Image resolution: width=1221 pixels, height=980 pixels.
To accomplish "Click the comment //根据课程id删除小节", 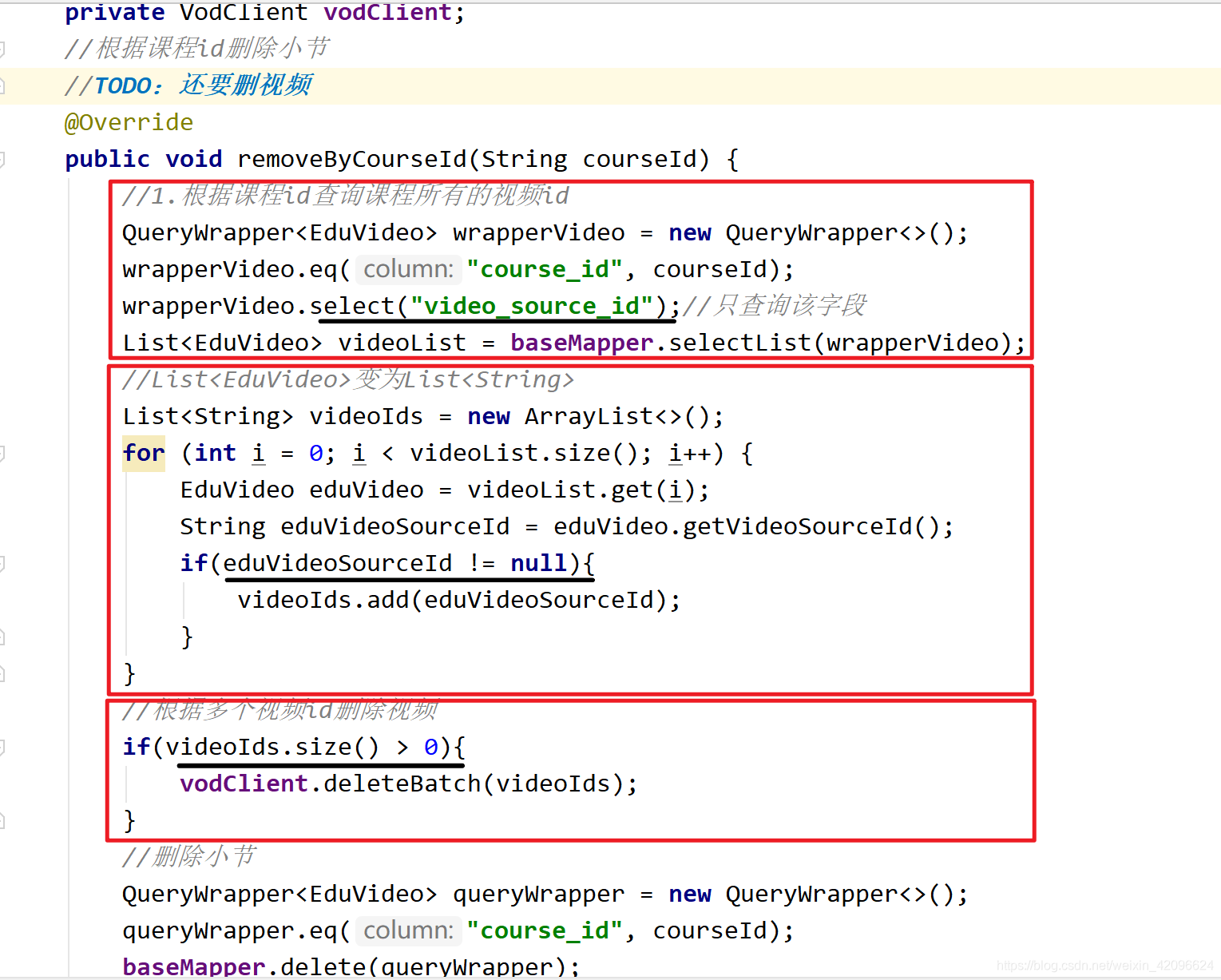I will coord(196,48).
